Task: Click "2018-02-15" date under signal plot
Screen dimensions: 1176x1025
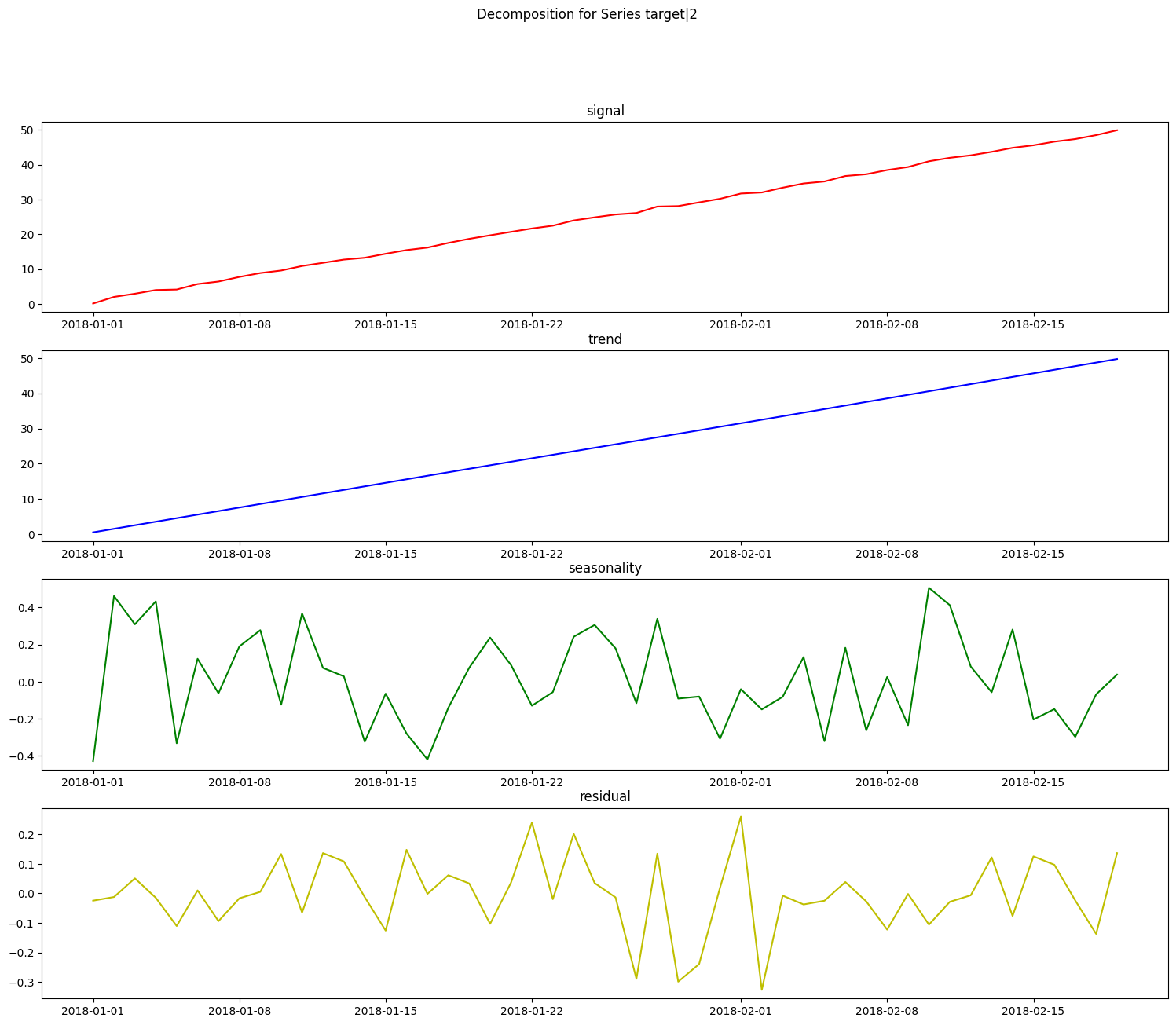Action: [x=1033, y=324]
